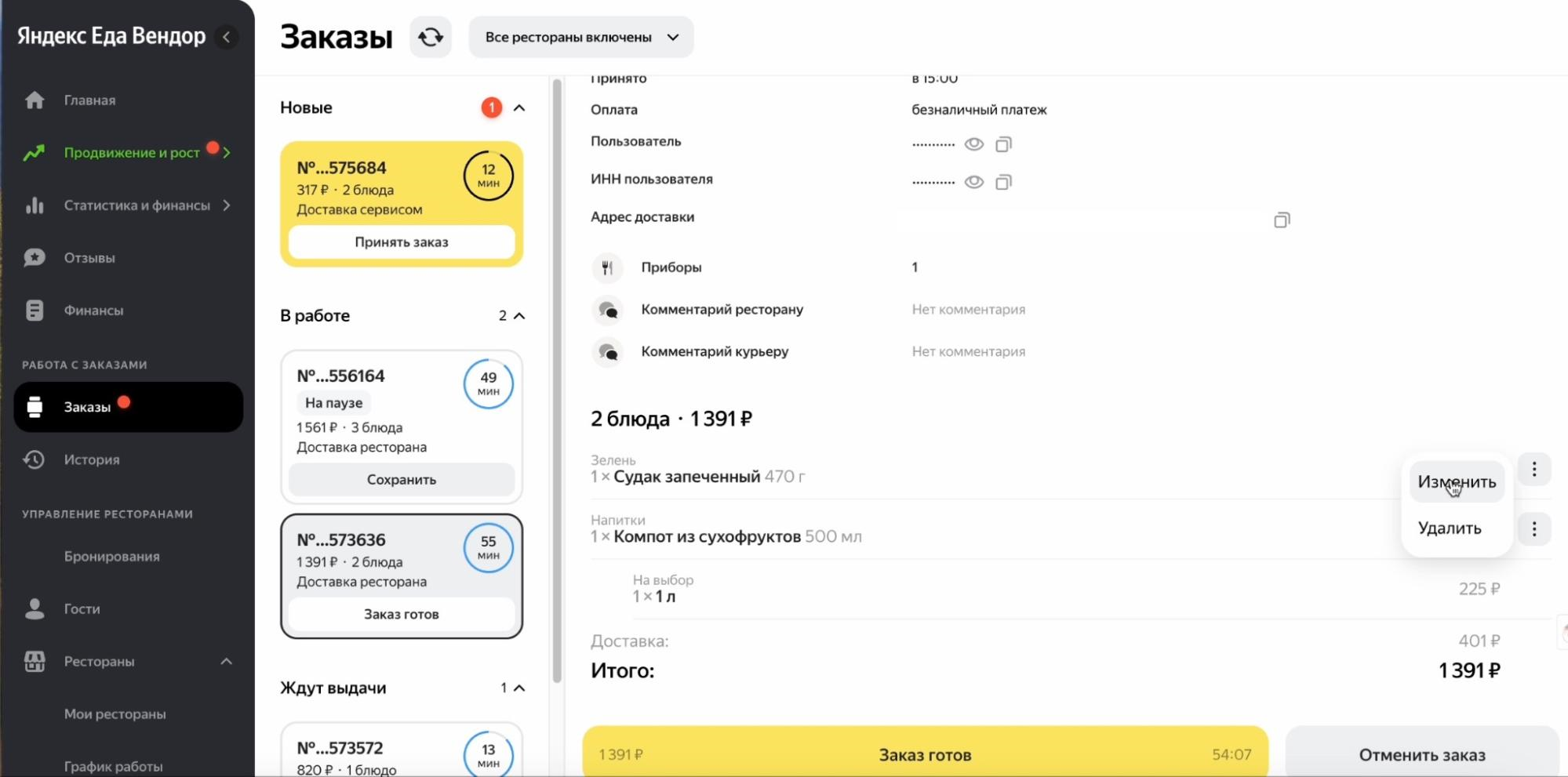Copy the delivery address
Screen dimensions: 1568x777
tap(1281, 220)
